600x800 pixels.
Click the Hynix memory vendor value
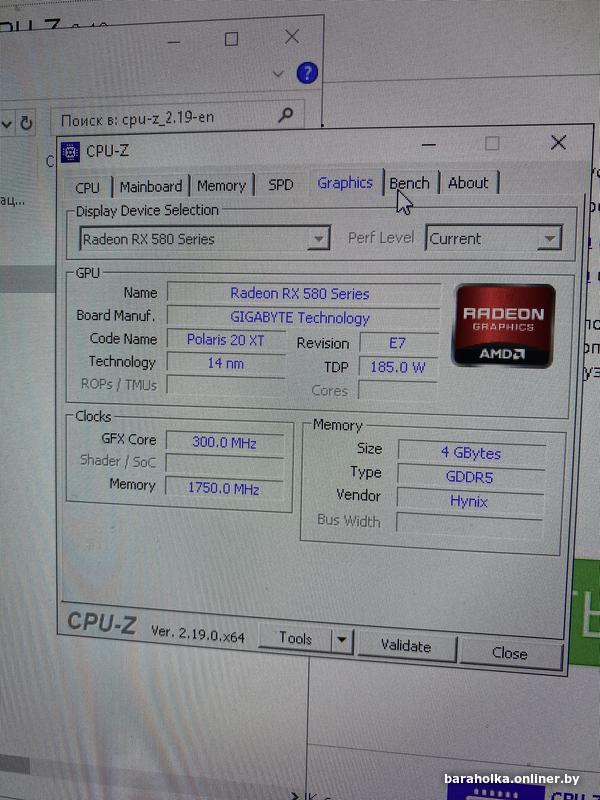click(470, 501)
